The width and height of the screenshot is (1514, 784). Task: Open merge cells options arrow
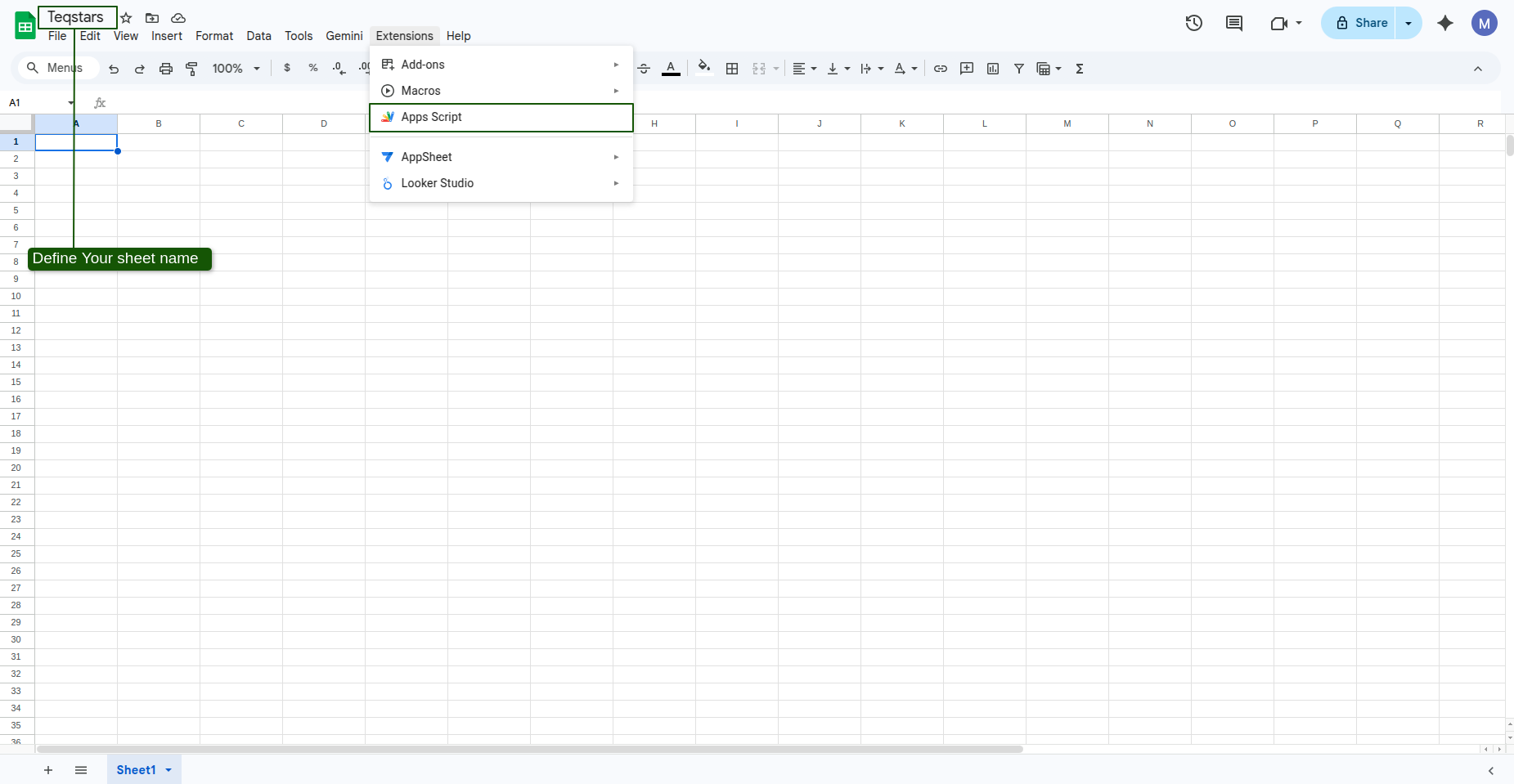776,69
